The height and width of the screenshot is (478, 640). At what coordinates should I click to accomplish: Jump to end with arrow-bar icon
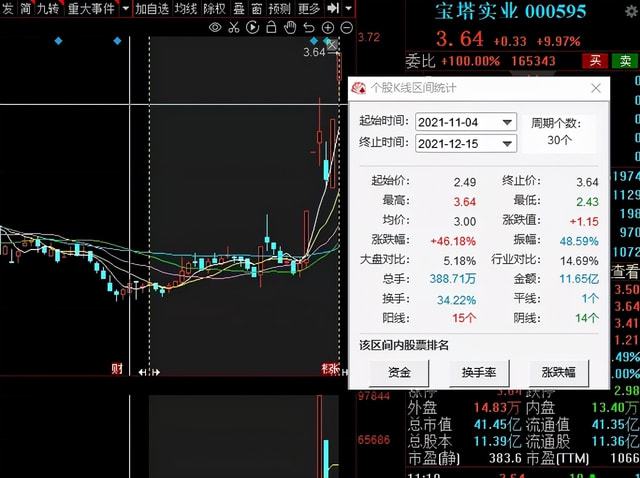[x=333, y=8]
